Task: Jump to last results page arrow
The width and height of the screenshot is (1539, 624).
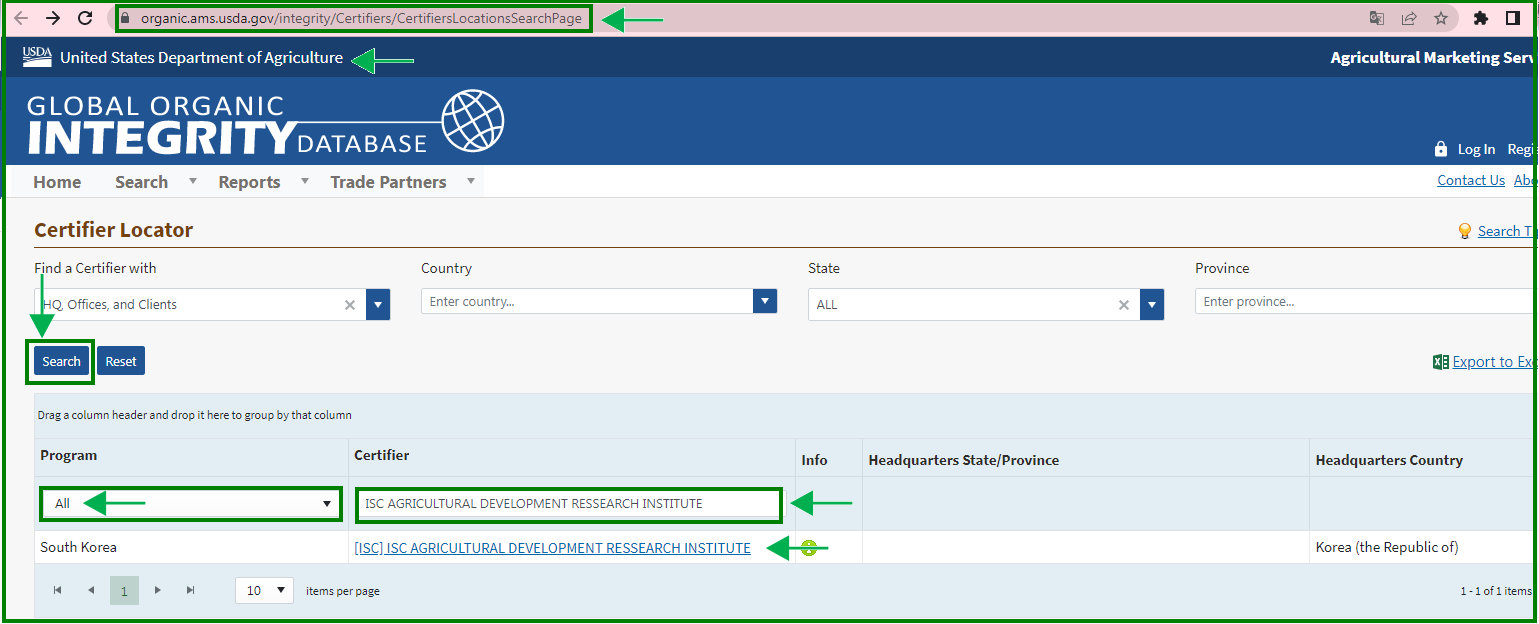Action: (190, 591)
